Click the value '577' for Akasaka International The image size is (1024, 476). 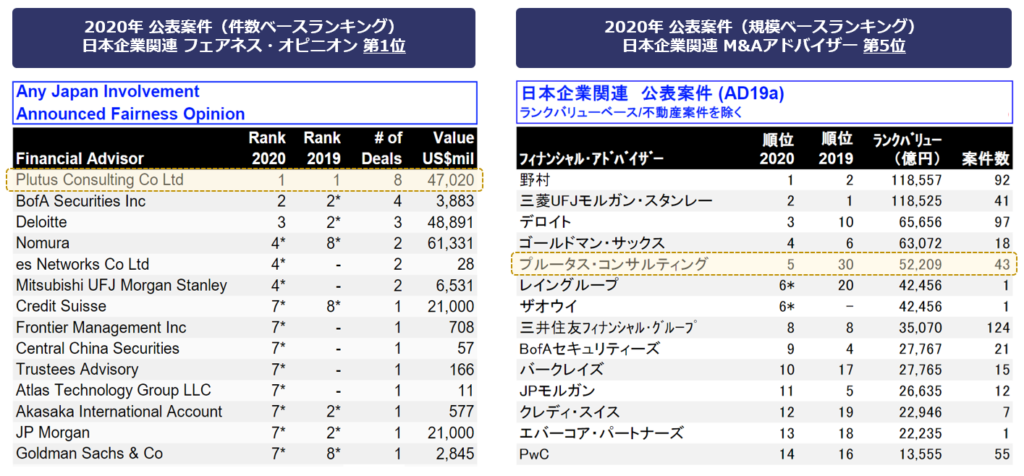pyautogui.click(x=461, y=411)
